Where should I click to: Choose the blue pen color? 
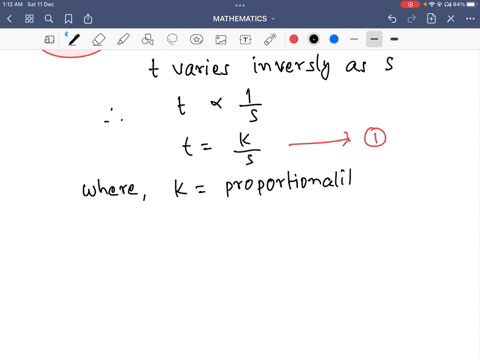pyautogui.click(x=334, y=39)
